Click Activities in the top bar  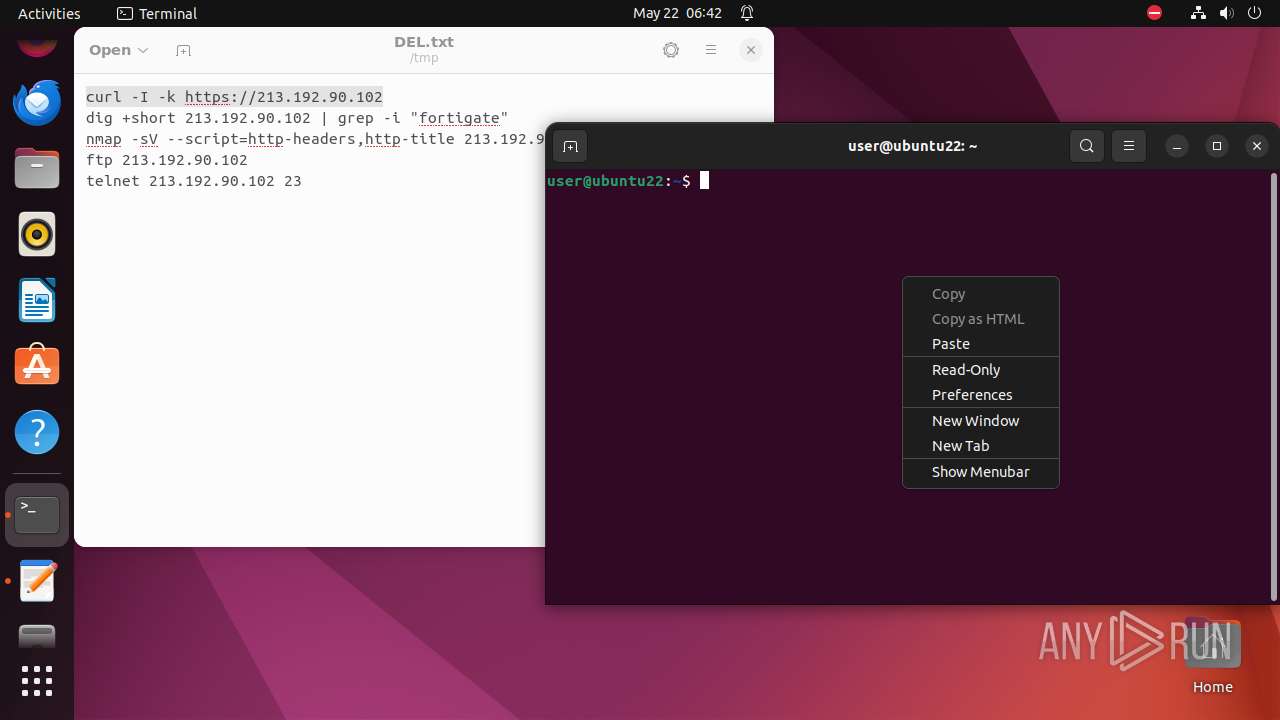(x=49, y=13)
